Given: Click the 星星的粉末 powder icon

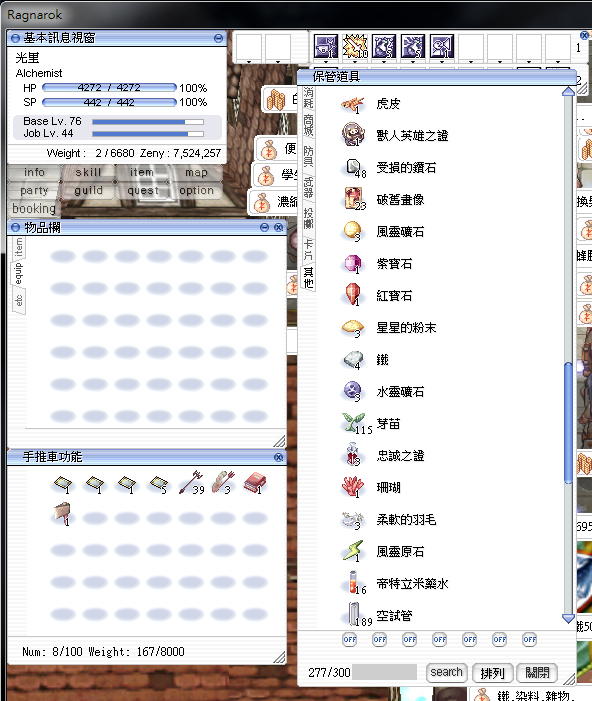Looking at the screenshot, I should tap(352, 328).
